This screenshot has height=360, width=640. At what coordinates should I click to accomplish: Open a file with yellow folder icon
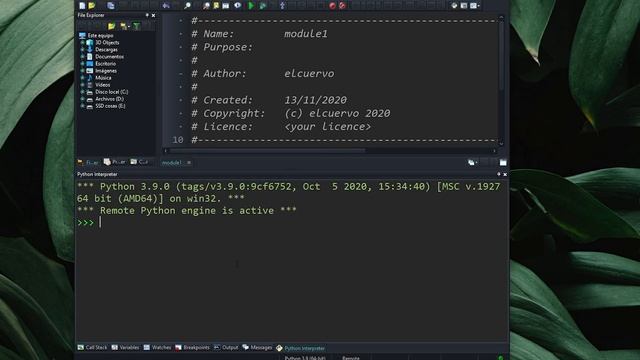pos(92,5)
